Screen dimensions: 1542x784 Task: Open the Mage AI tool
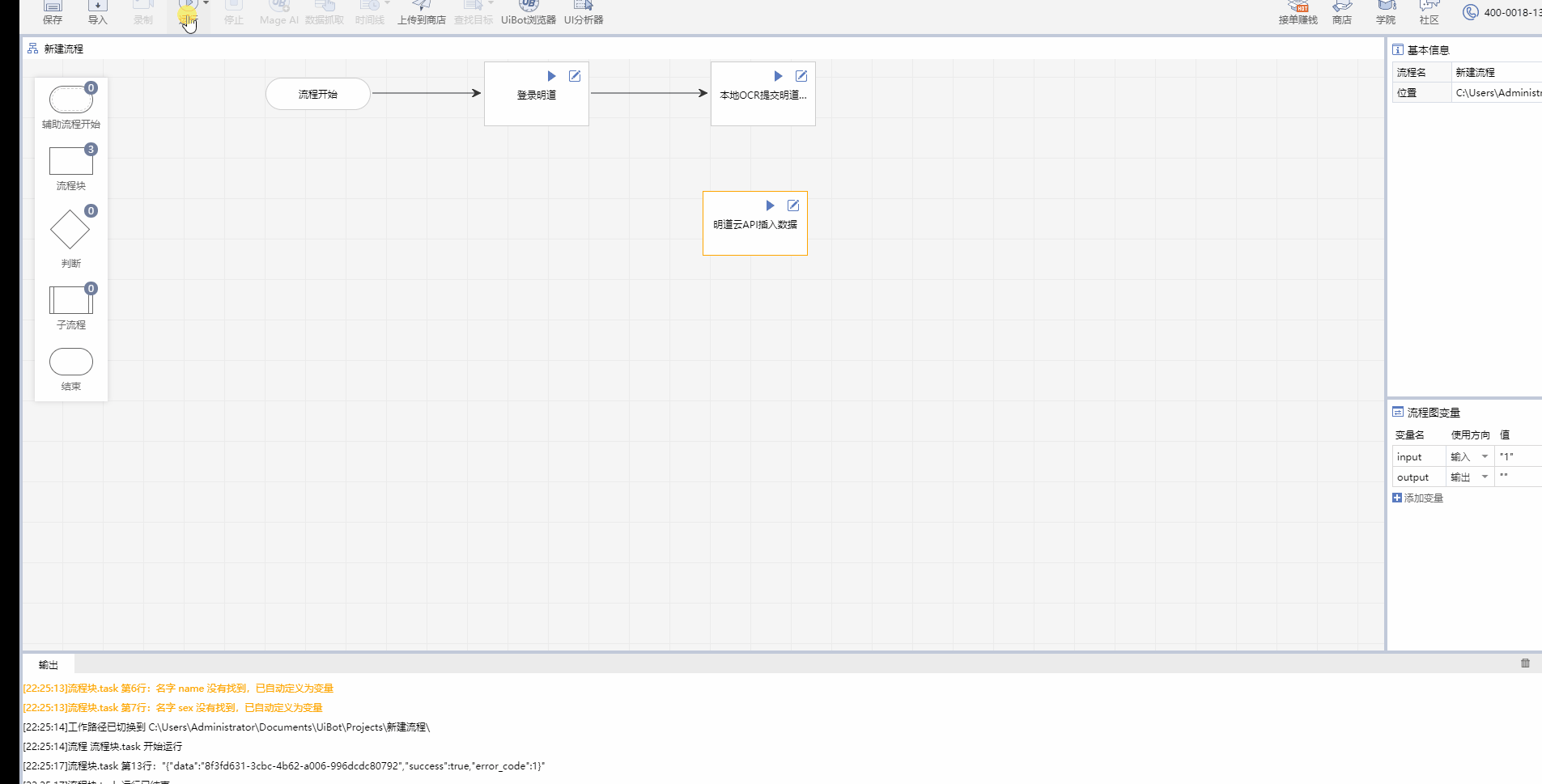[279, 12]
